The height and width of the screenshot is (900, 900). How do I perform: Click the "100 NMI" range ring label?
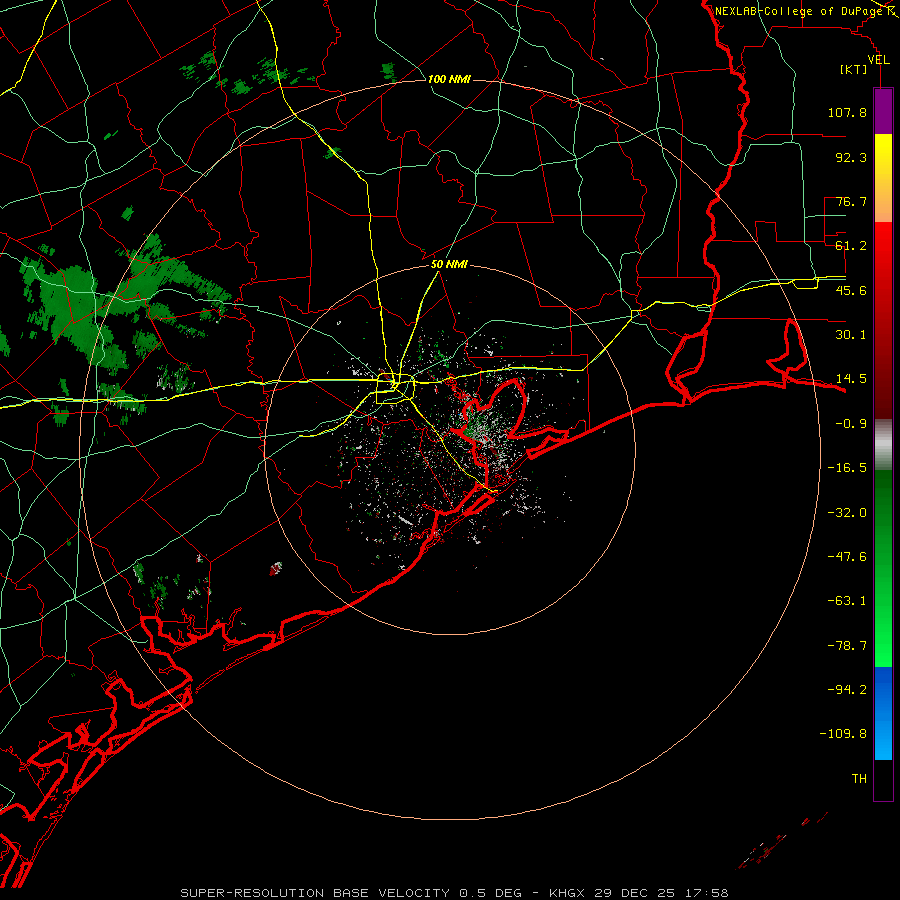click(x=449, y=79)
